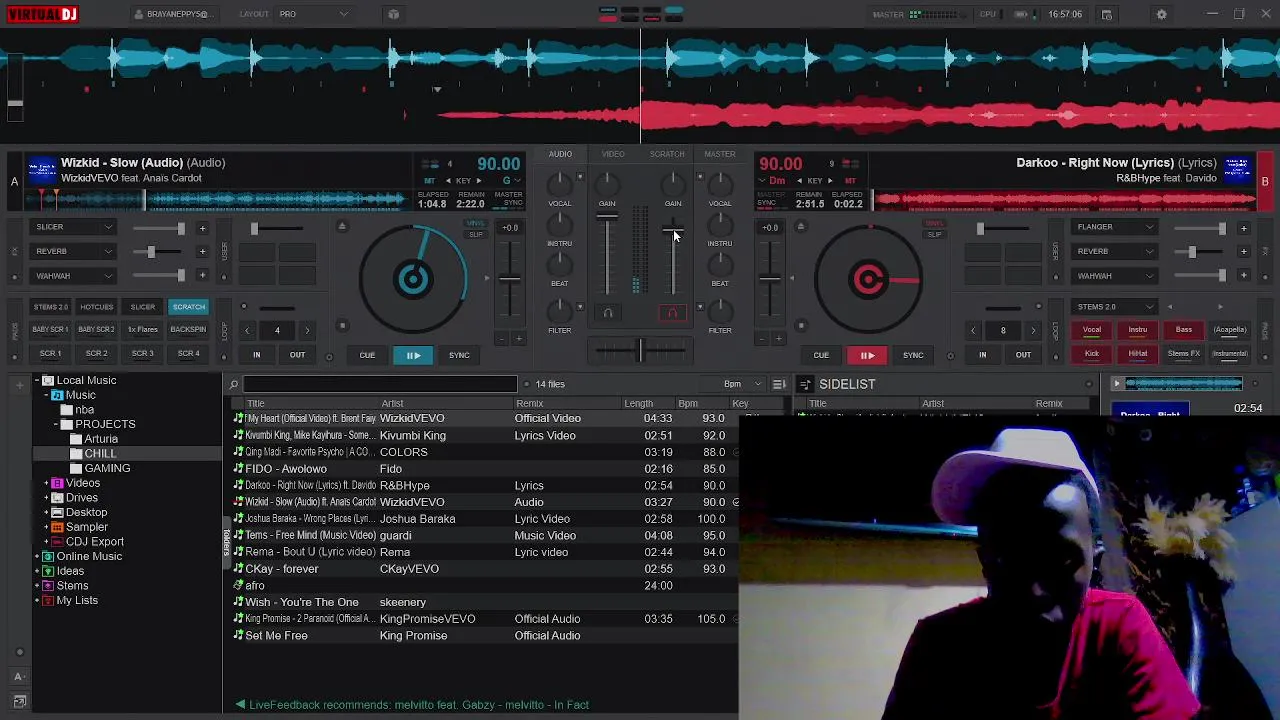
Task: Collapse the Local Music tree node
Action: coord(37,380)
